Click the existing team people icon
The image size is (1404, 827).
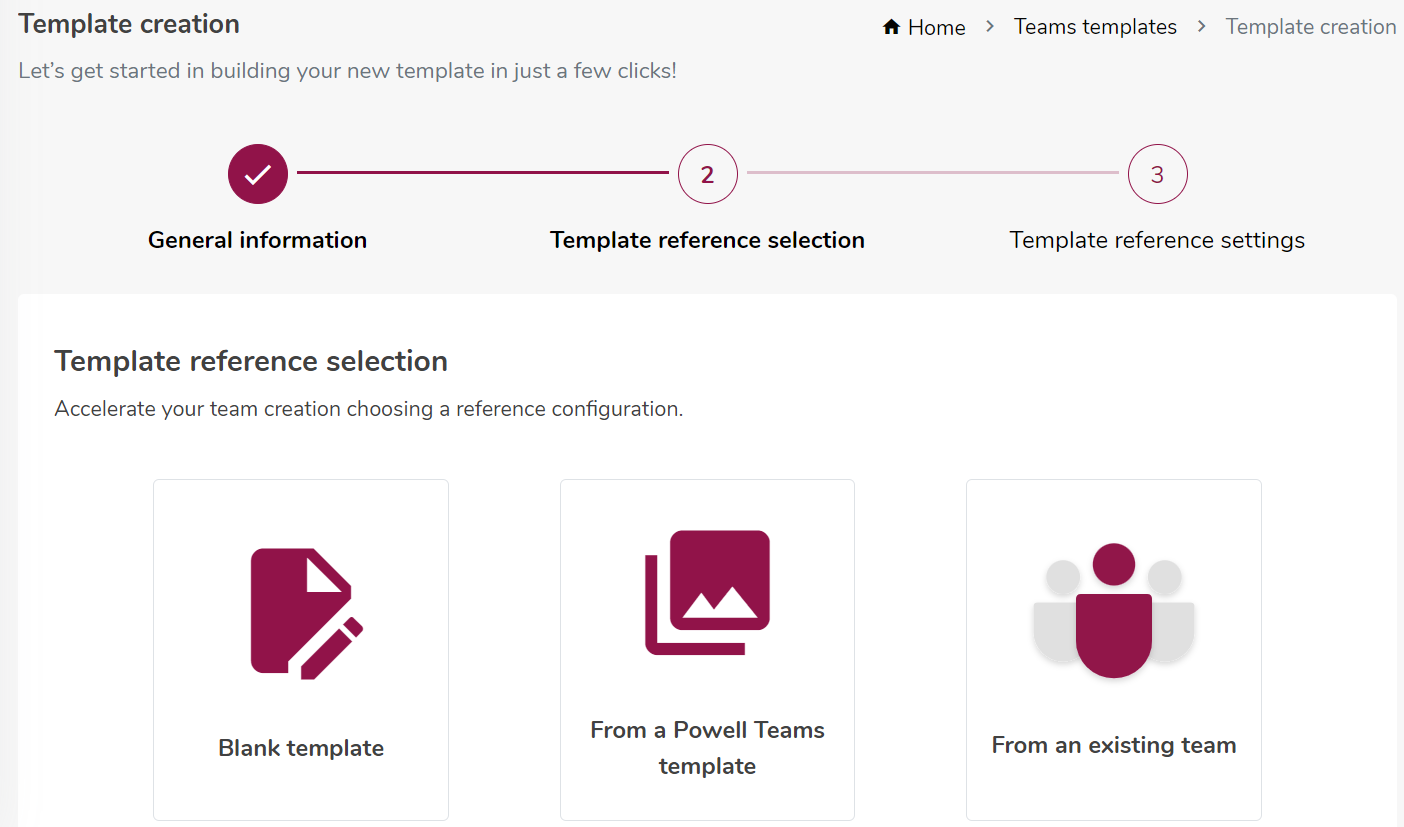(1114, 611)
